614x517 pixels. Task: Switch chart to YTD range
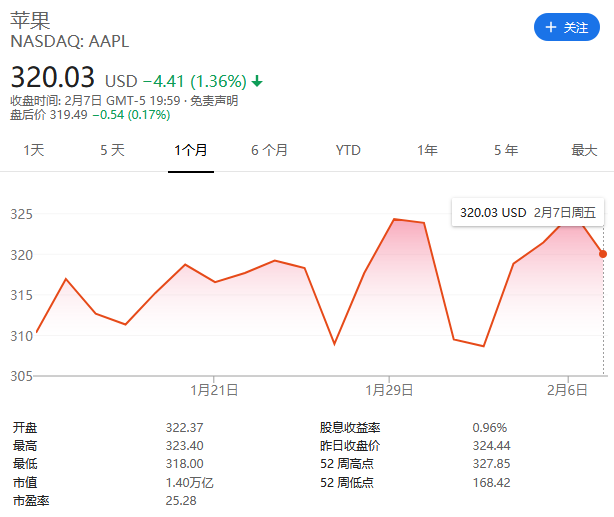(x=348, y=150)
